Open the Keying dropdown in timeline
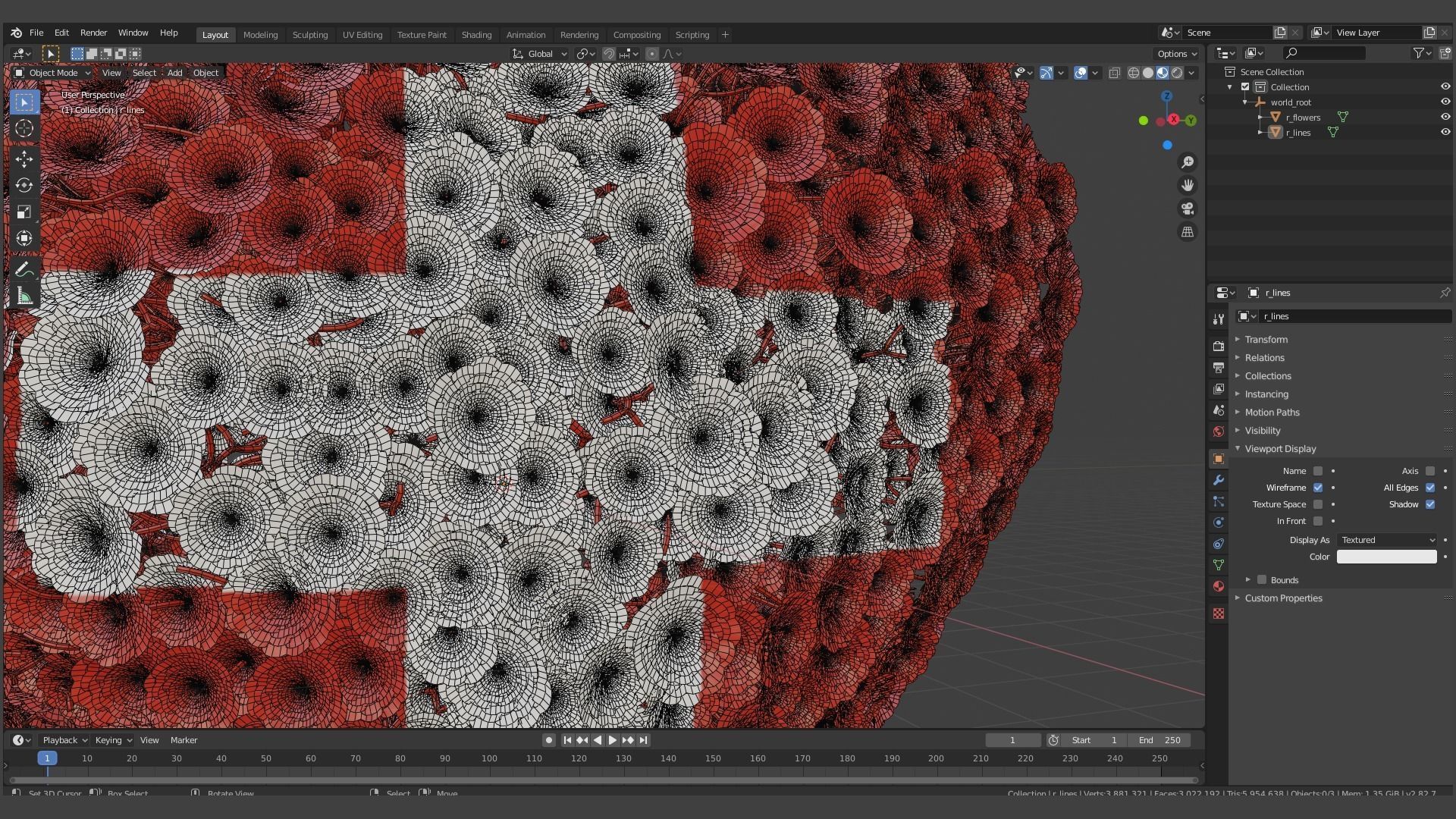Viewport: 1456px width, 819px height. pos(112,740)
